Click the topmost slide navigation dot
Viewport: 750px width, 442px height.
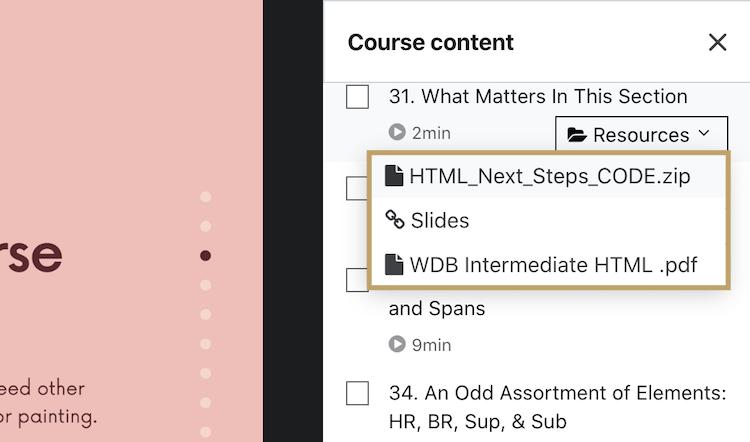pyautogui.click(x=206, y=197)
